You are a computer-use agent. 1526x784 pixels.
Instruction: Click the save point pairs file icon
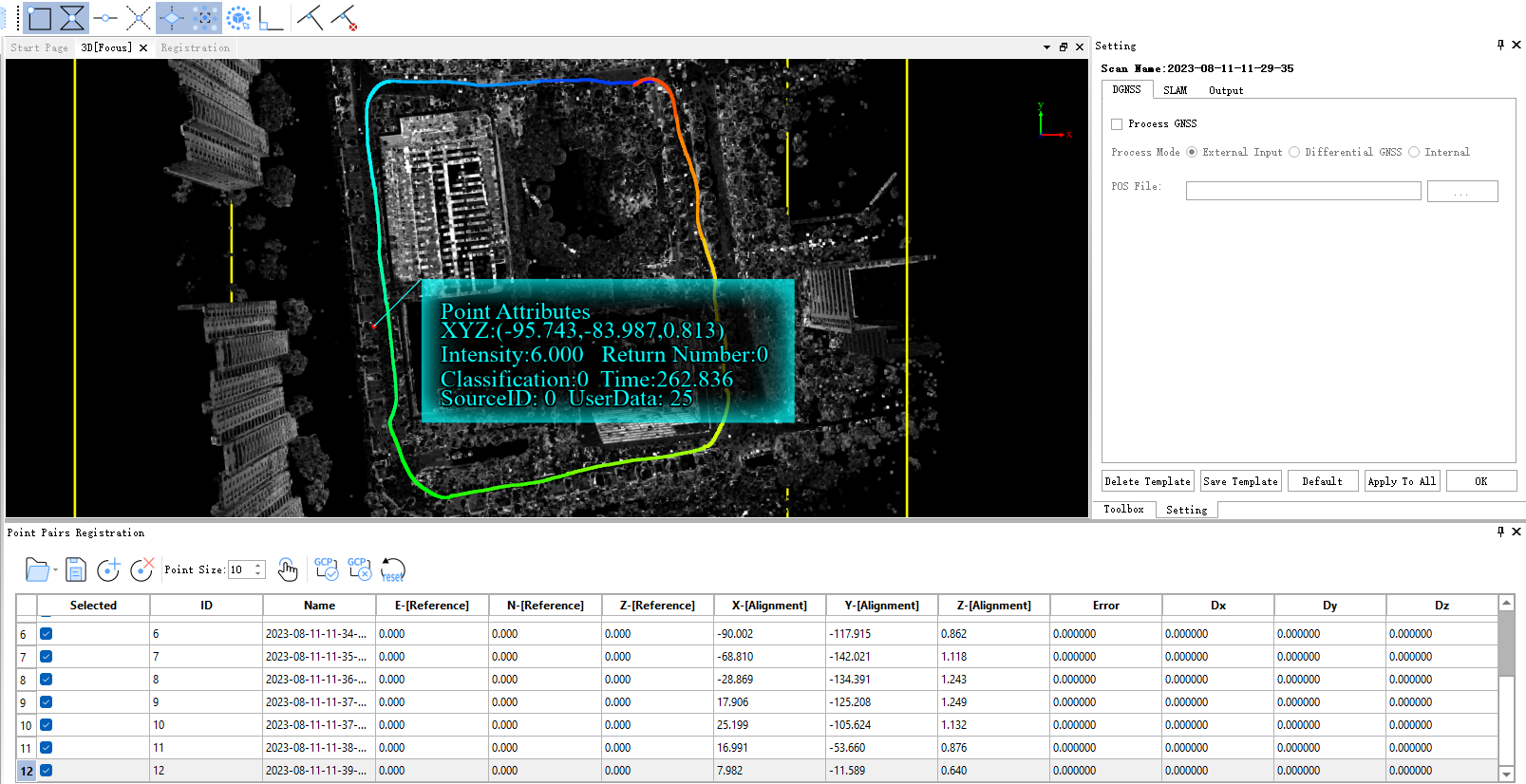[x=76, y=569]
